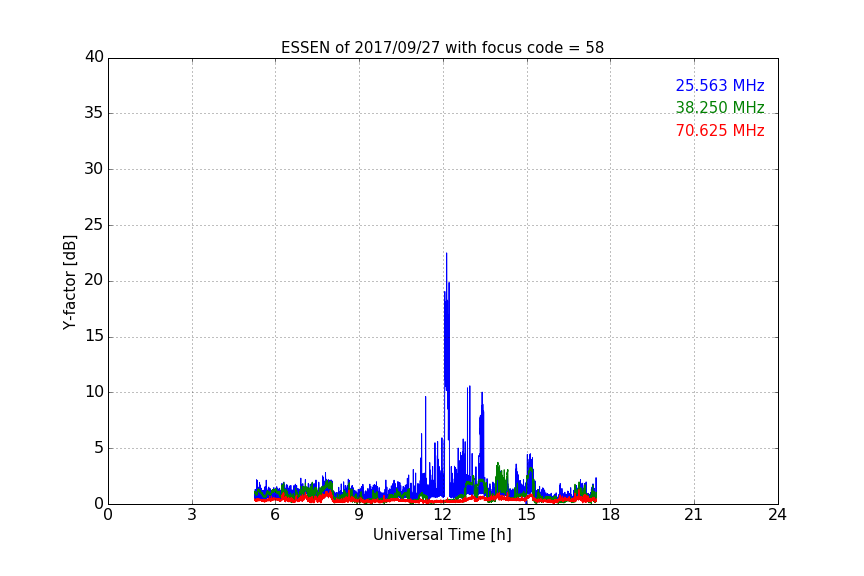Click the y-axis tick label "10"

click(94, 392)
